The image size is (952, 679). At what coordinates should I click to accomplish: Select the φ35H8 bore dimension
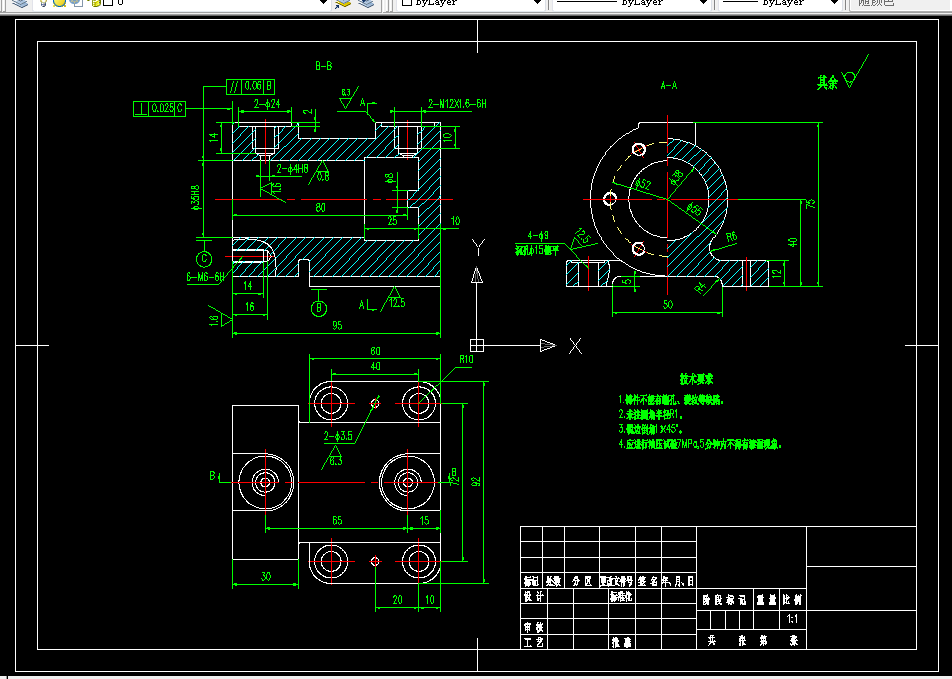point(196,197)
